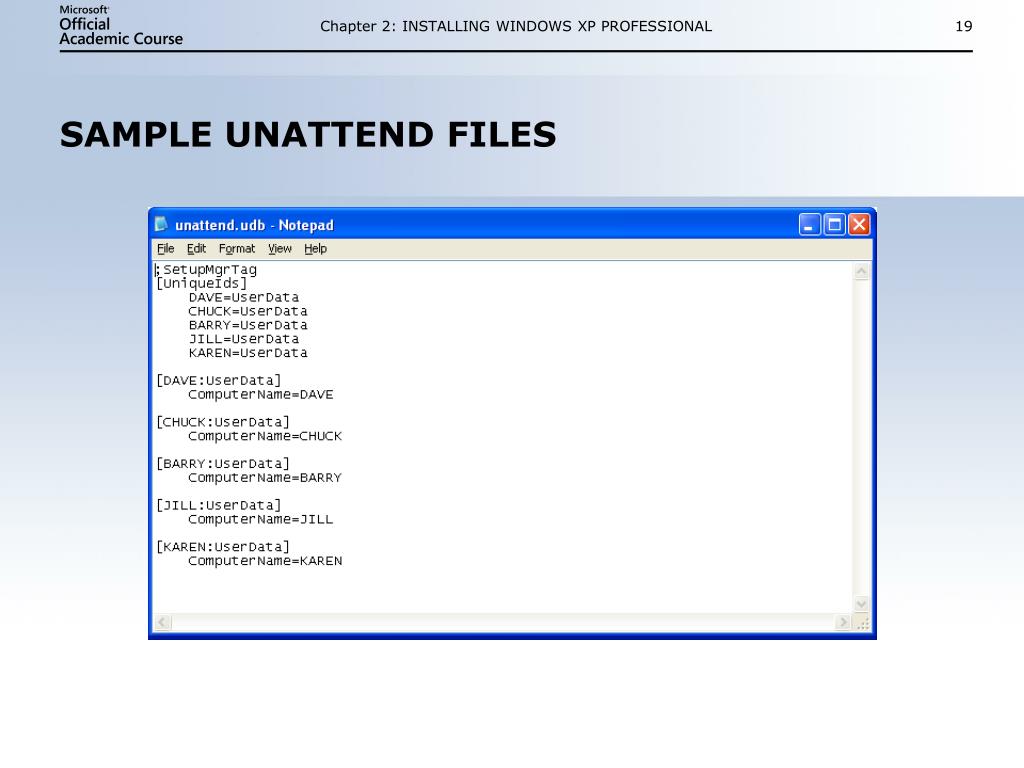Open the File menu in Notepad

165,249
